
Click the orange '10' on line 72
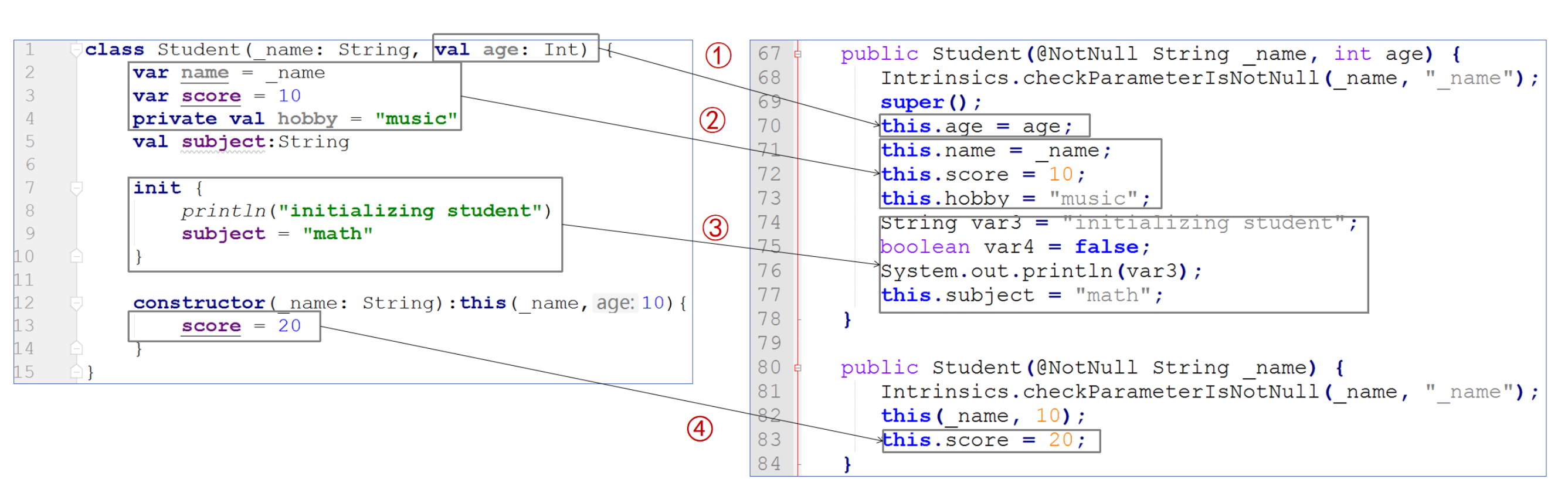pyautogui.click(x=1060, y=175)
